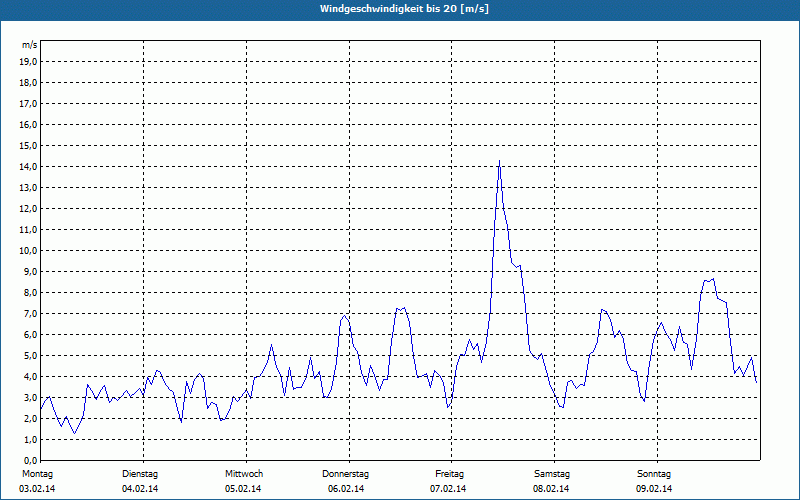Select the Sonntag day label
800x500 pixels.
pyautogui.click(x=654, y=473)
